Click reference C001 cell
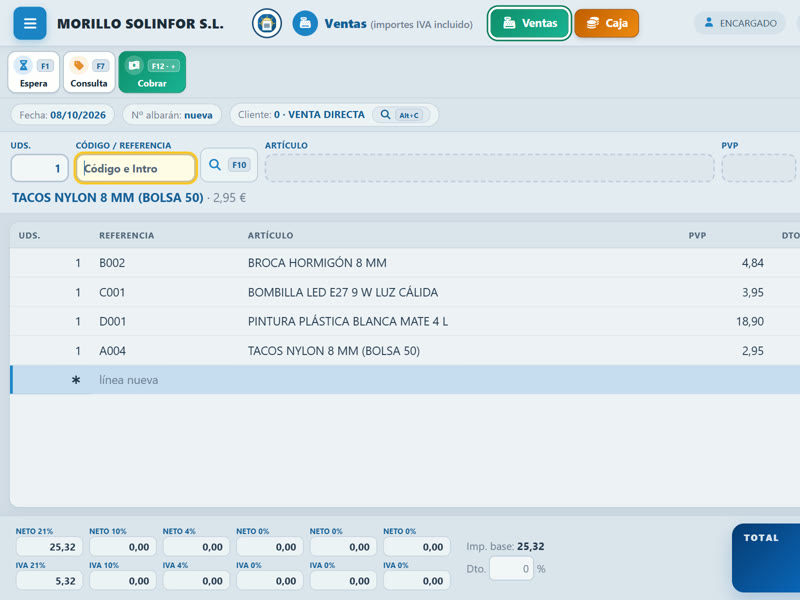Screen dimensions: 800x600 pos(112,292)
